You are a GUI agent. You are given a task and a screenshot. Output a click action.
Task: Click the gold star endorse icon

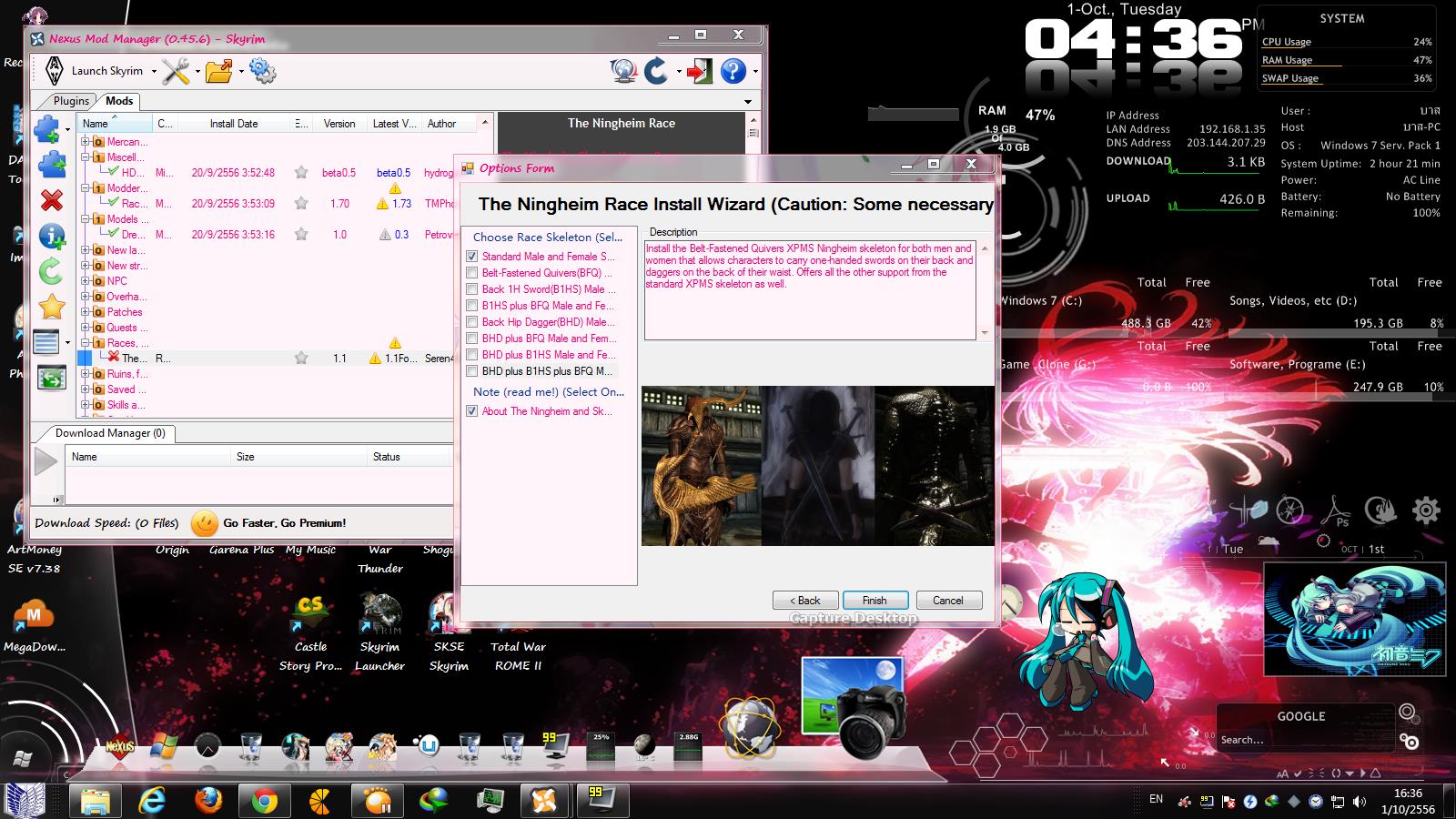click(52, 307)
